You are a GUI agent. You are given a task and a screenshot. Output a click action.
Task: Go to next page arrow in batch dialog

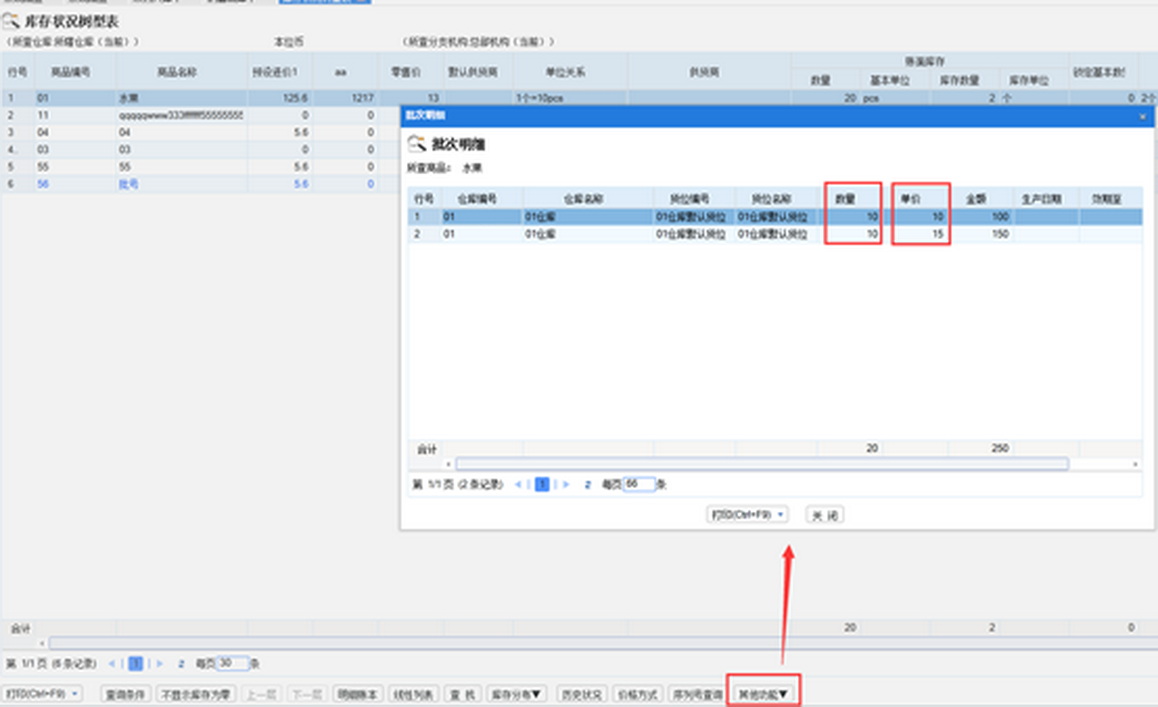tap(565, 484)
